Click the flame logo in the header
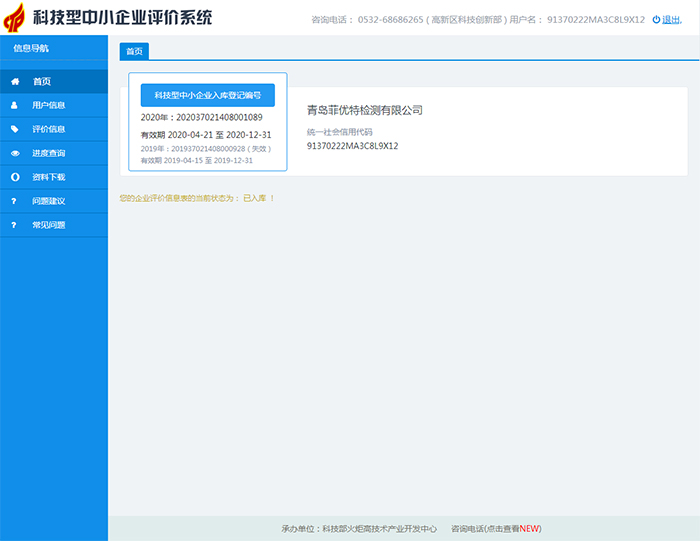Image resolution: width=700 pixels, height=541 pixels. click(14, 17)
